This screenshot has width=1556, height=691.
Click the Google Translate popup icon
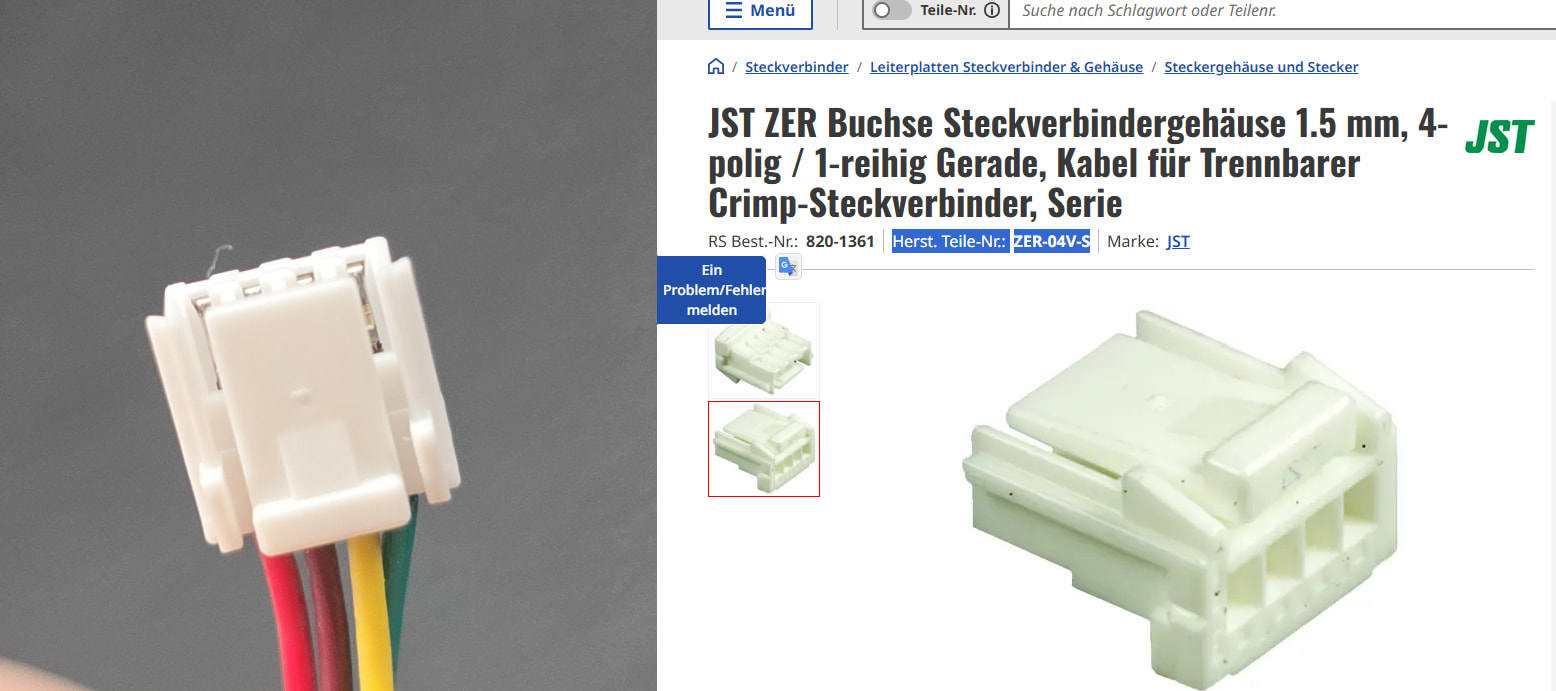coord(788,266)
